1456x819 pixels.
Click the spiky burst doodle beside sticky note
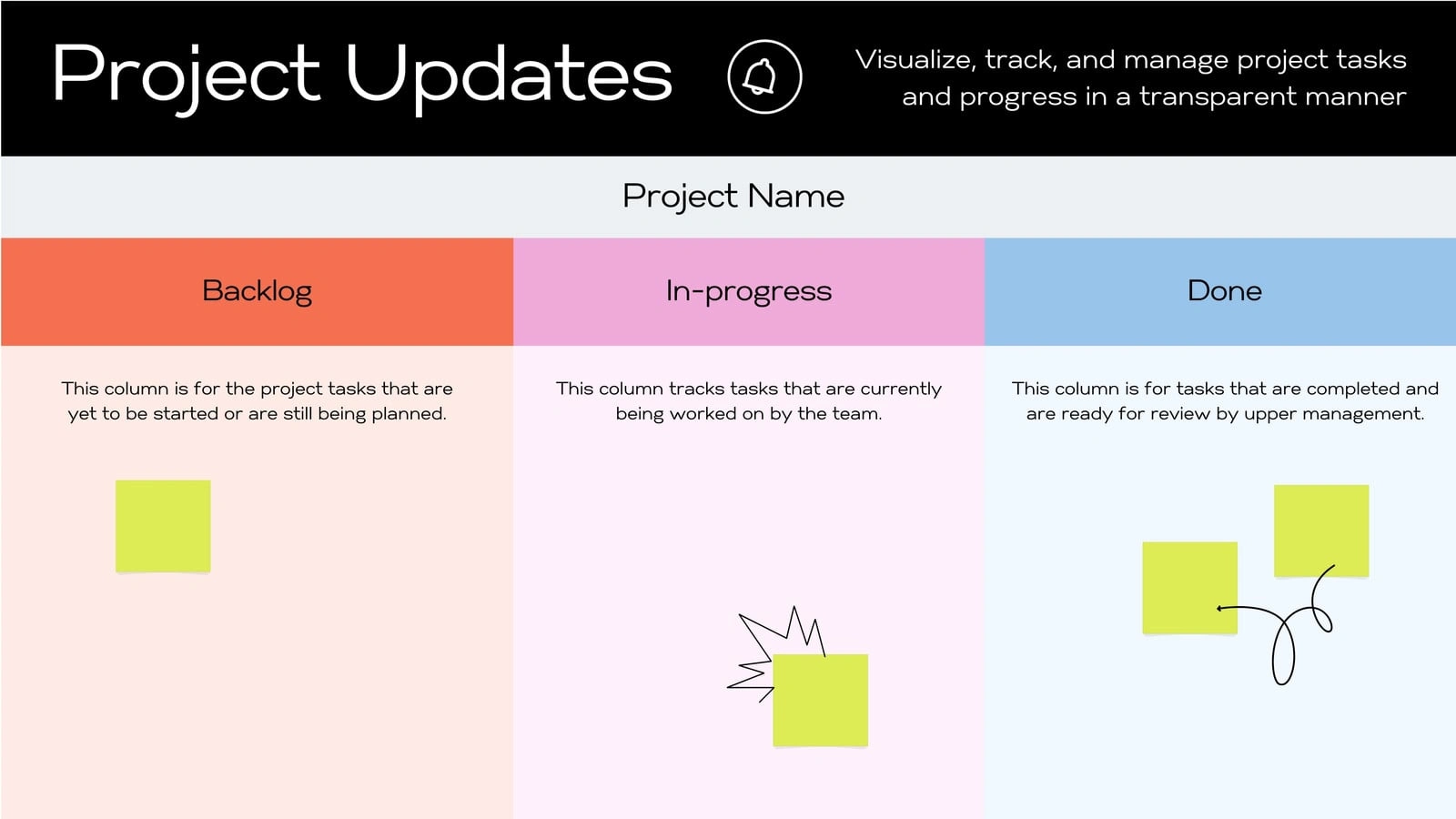point(773,651)
